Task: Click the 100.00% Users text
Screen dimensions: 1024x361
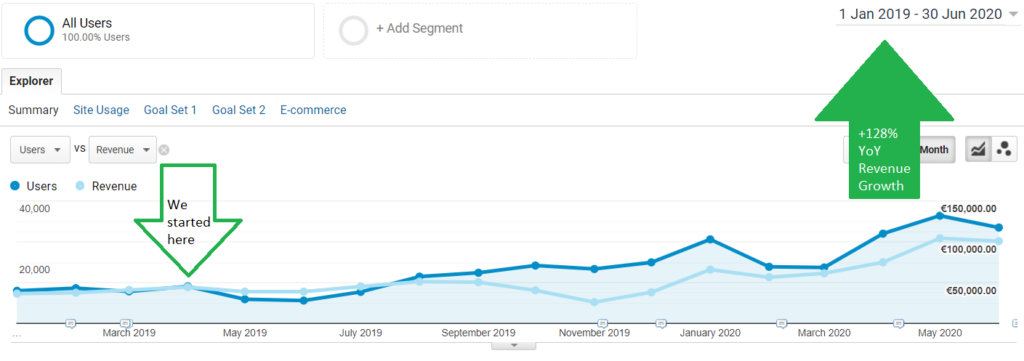Action: (96, 37)
